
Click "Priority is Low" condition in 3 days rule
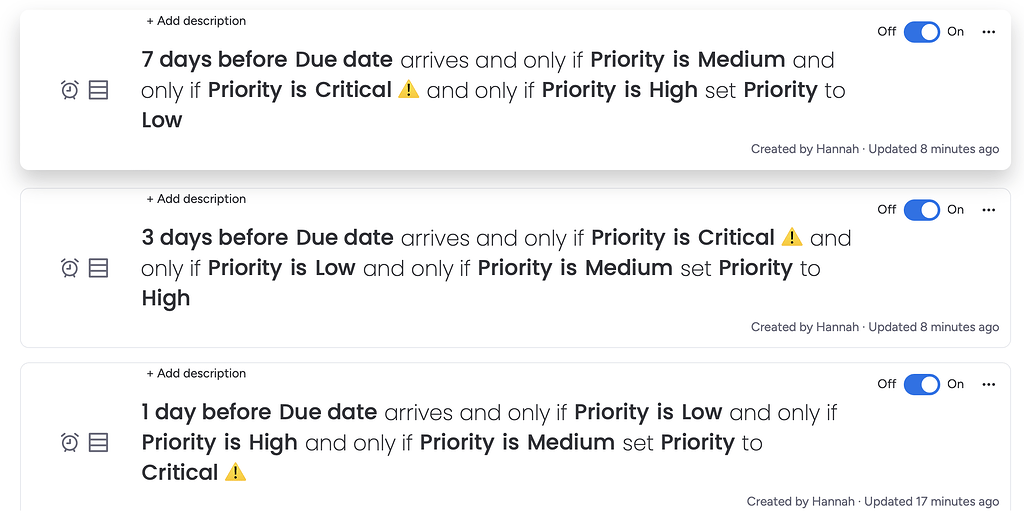click(x=281, y=268)
